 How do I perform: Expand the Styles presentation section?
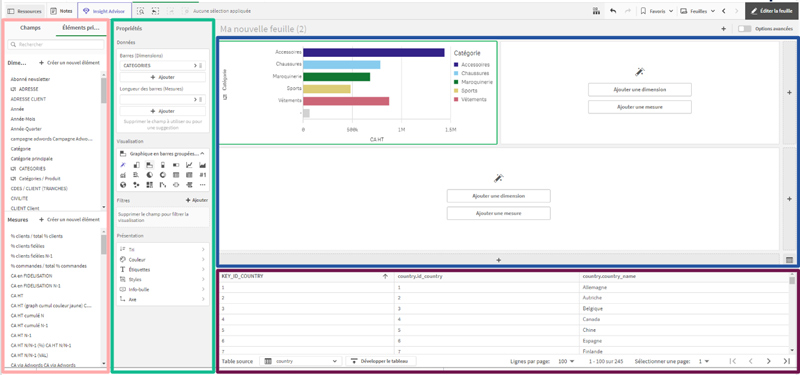[163, 279]
